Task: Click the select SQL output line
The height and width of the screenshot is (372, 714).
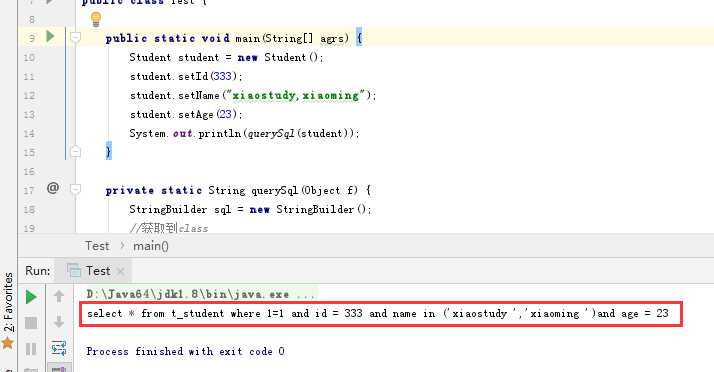Action: tap(377, 313)
